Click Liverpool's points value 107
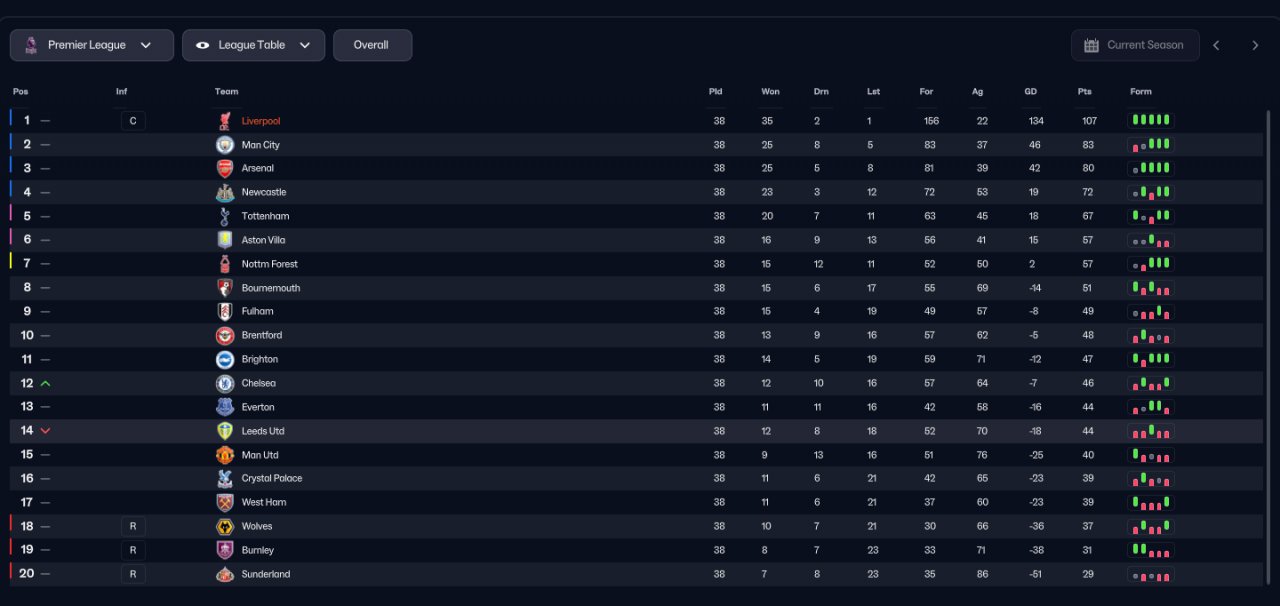This screenshot has height=606, width=1280. [x=1089, y=121]
